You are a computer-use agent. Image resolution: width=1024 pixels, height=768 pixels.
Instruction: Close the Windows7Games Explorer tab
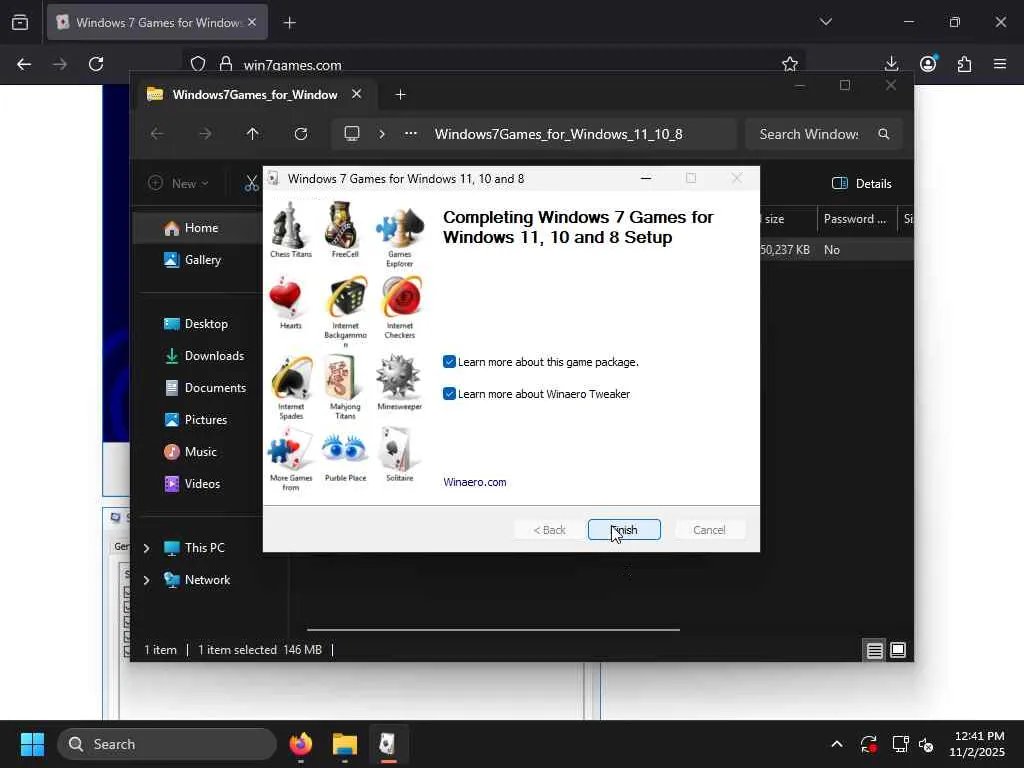(357, 94)
